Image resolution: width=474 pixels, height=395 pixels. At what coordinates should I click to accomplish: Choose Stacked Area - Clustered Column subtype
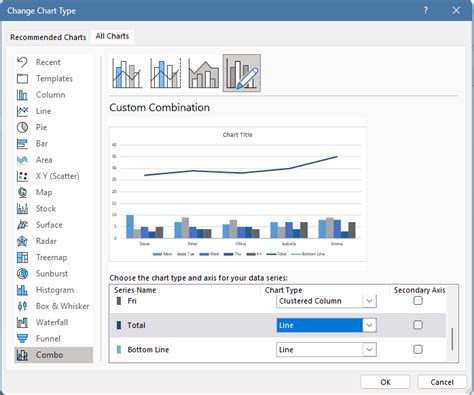[x=204, y=73]
